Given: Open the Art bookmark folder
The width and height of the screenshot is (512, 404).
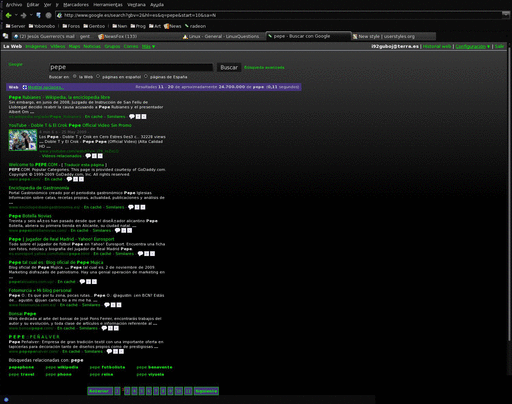Looking at the screenshot, I should pyautogui.click(x=155, y=26).
